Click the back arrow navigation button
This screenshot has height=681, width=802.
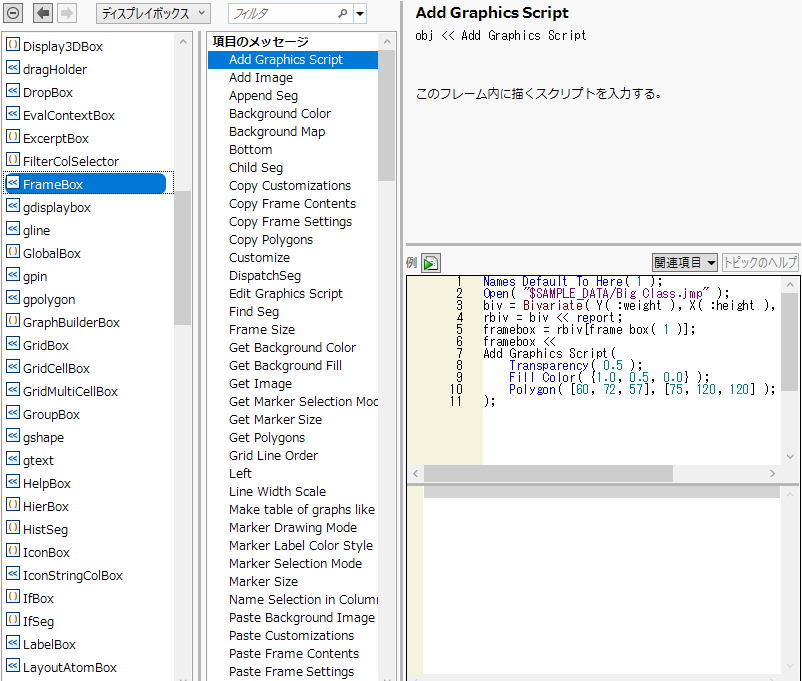click(43, 13)
